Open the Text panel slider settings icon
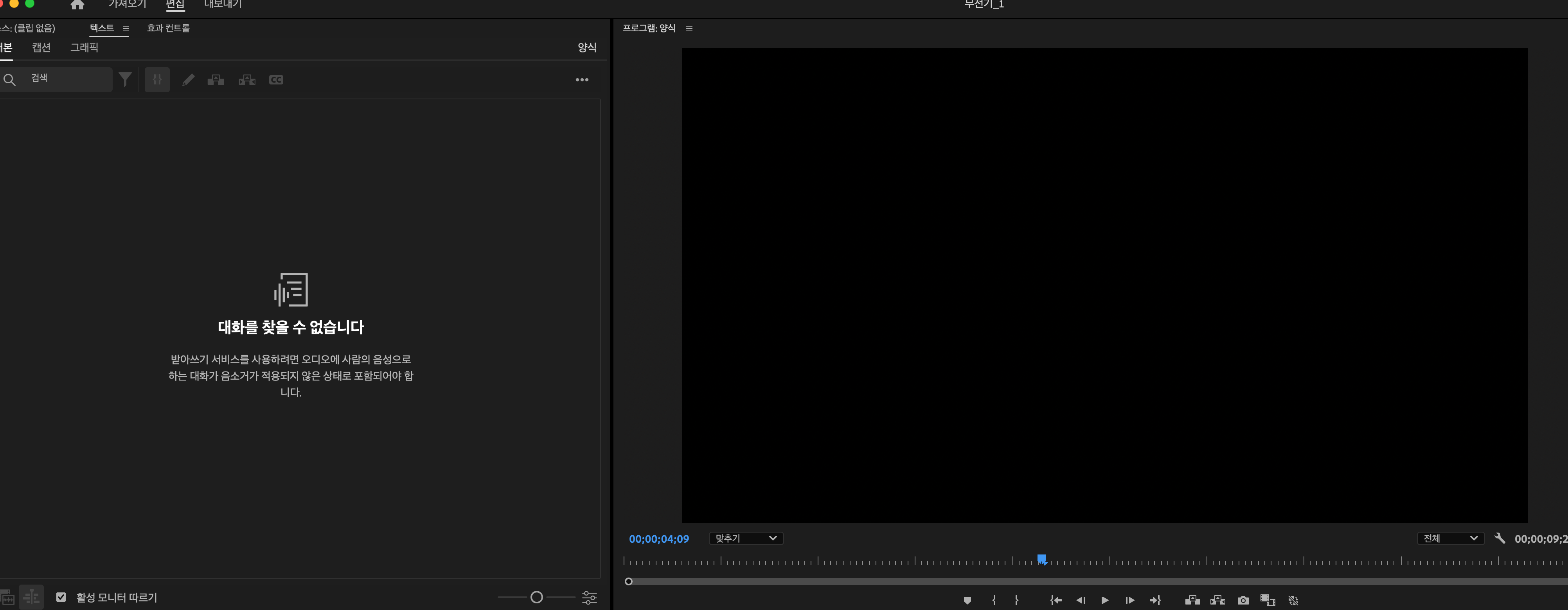Screen dimensions: 1568x610 (589, 597)
